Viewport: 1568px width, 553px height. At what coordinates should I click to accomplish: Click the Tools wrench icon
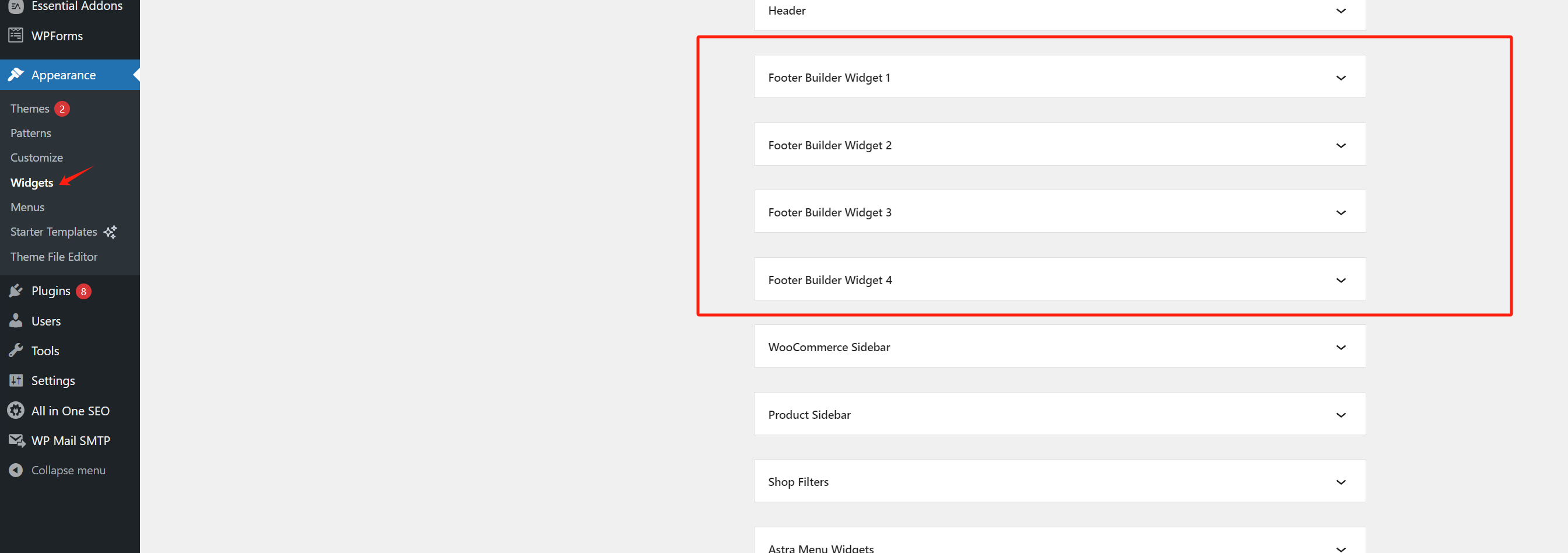16,351
